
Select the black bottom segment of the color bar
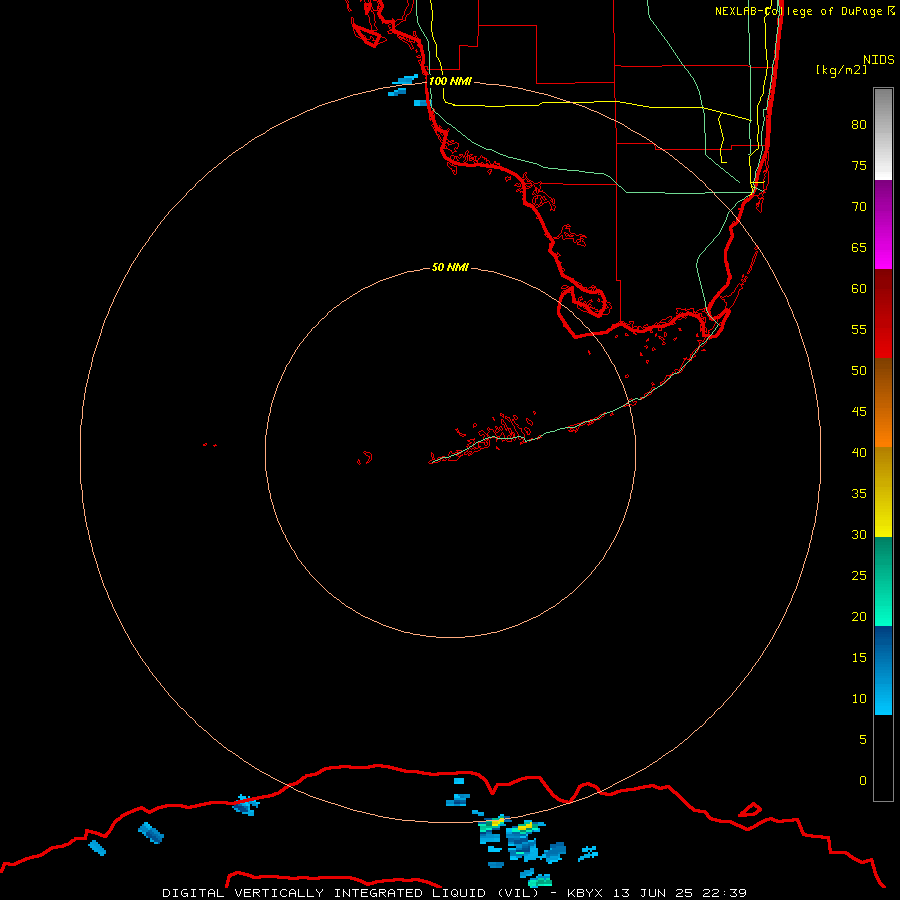pyautogui.click(x=883, y=758)
